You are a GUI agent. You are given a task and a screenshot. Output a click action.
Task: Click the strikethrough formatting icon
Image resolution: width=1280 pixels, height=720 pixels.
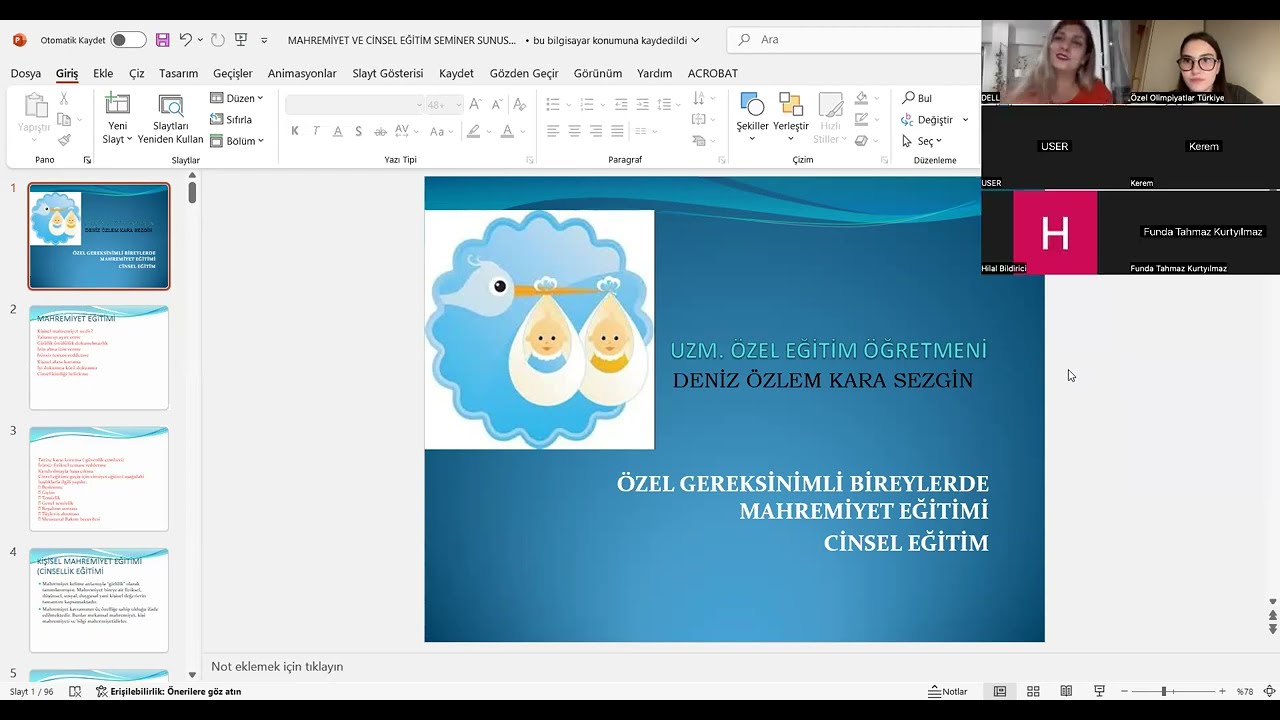[x=381, y=131]
